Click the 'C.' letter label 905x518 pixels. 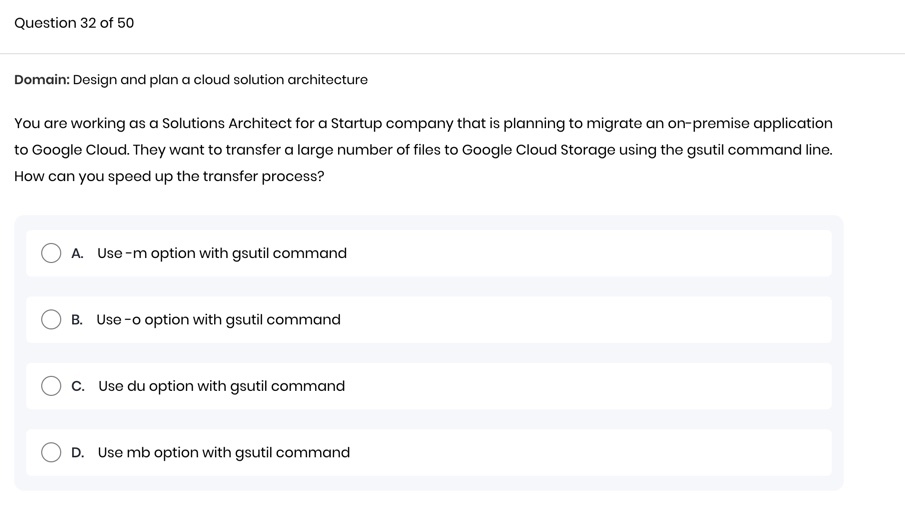(x=78, y=386)
